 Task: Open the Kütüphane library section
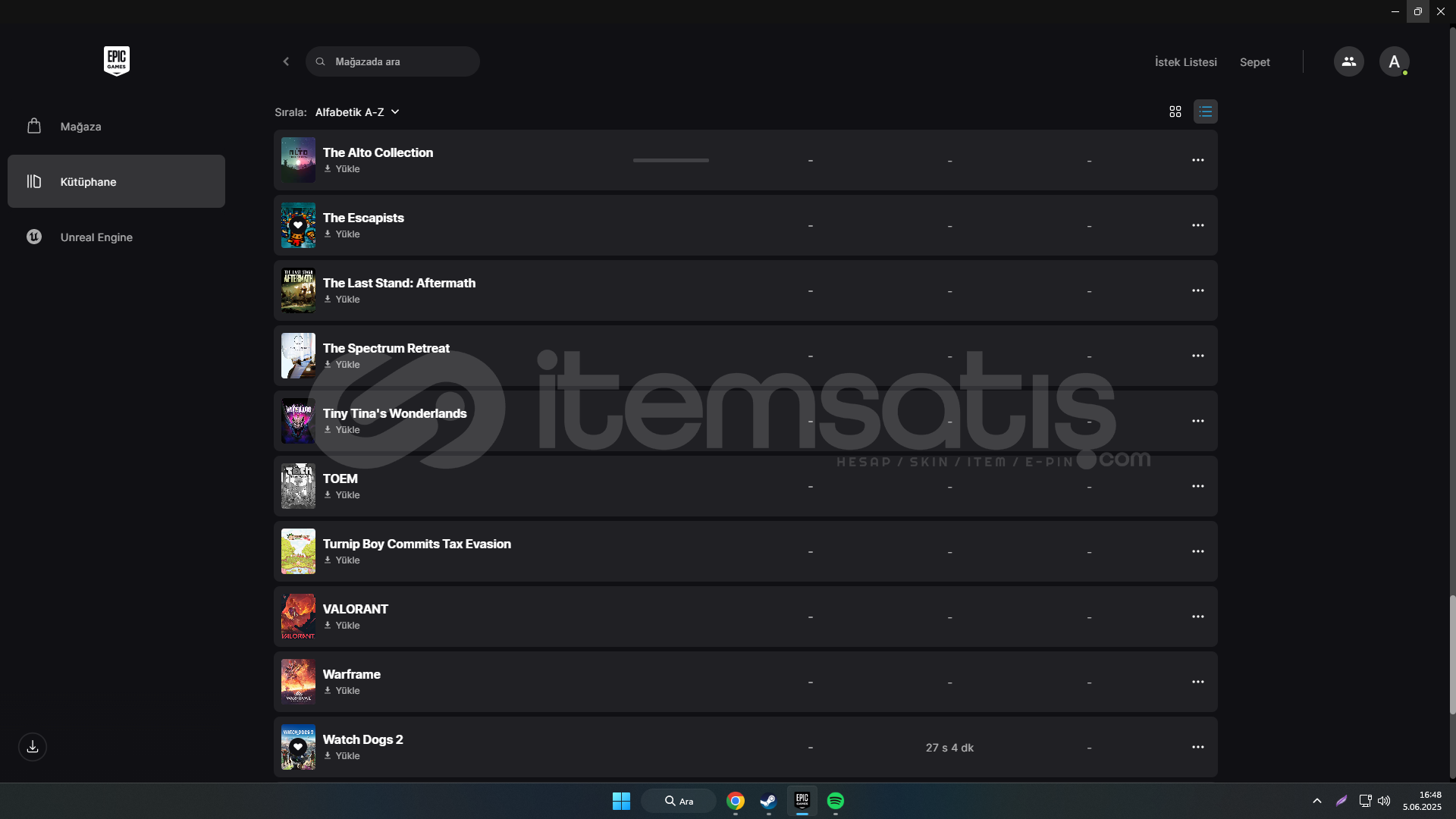(116, 181)
